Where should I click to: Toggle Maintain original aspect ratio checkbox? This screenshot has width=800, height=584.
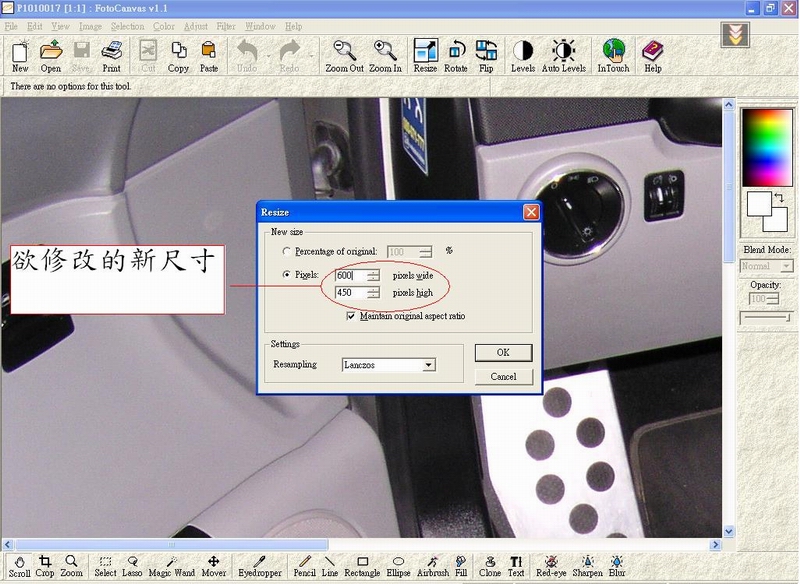351,316
